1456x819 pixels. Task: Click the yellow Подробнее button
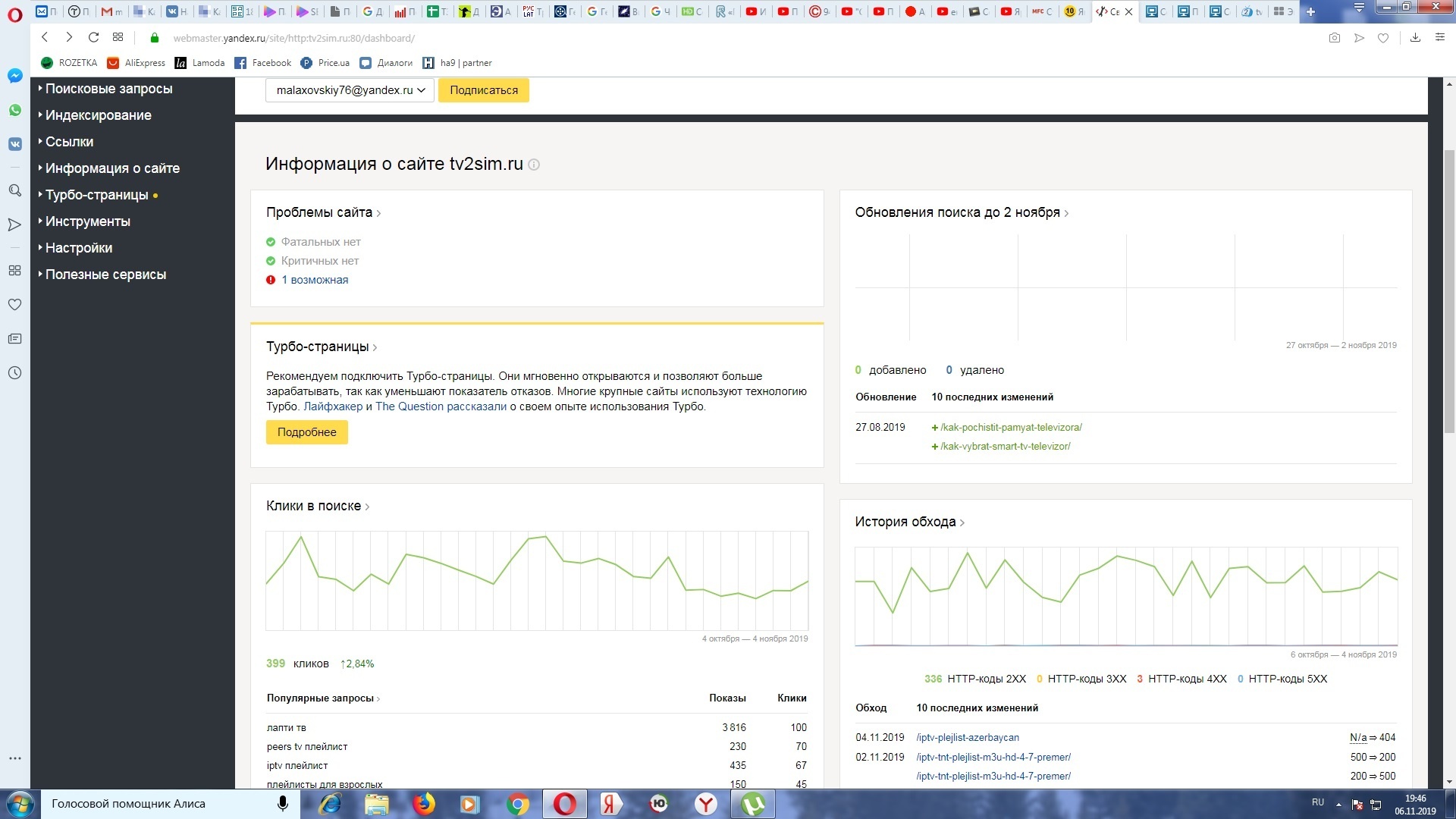coord(306,432)
